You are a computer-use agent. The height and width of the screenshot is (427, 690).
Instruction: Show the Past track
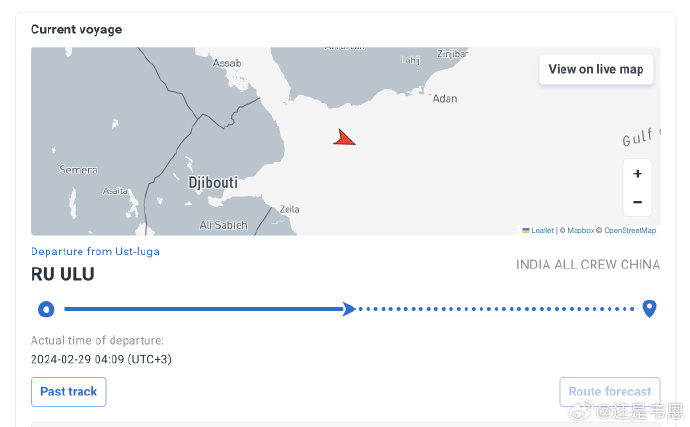[x=69, y=391]
